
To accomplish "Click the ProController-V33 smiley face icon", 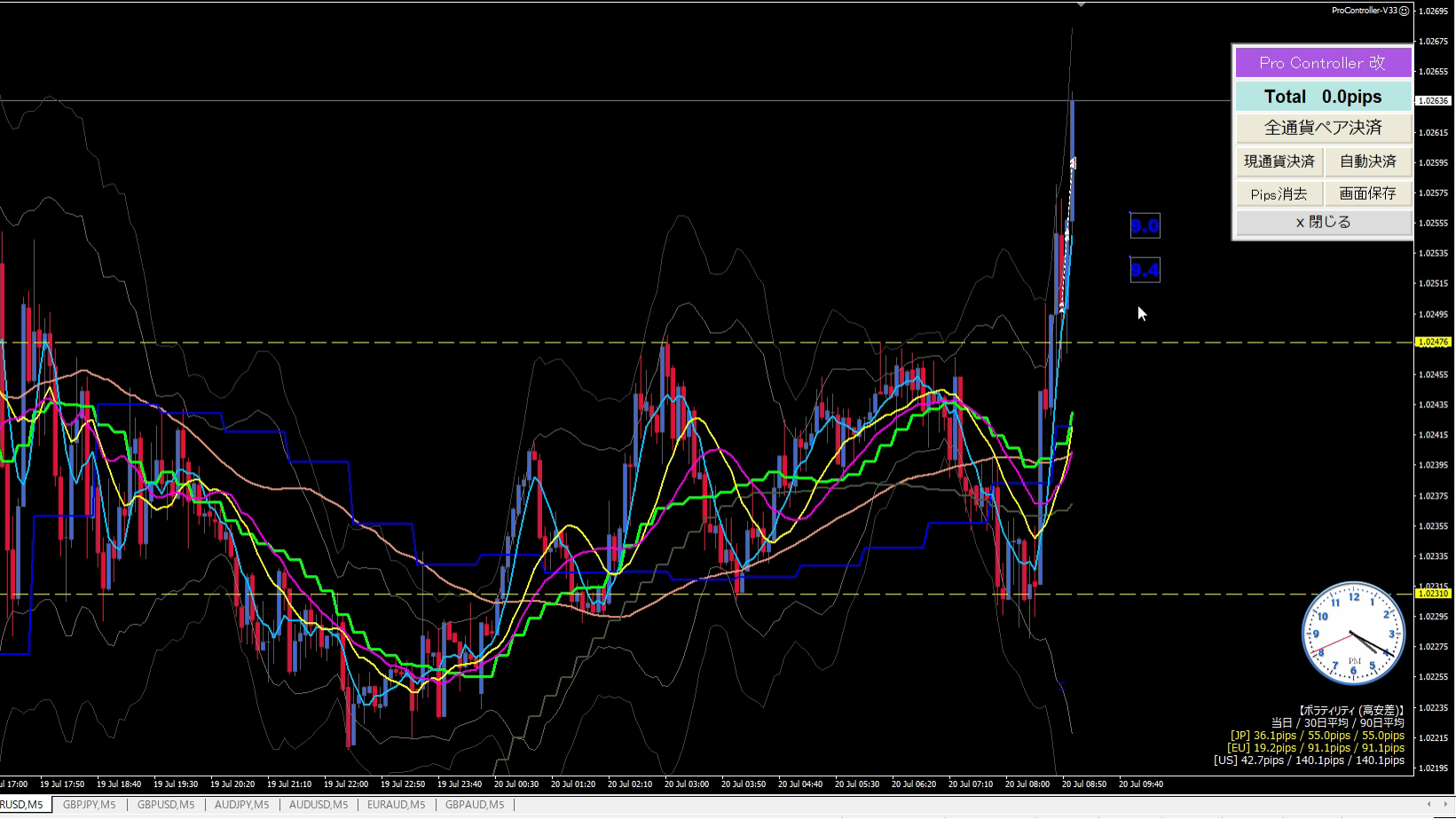I will 1405,11.
